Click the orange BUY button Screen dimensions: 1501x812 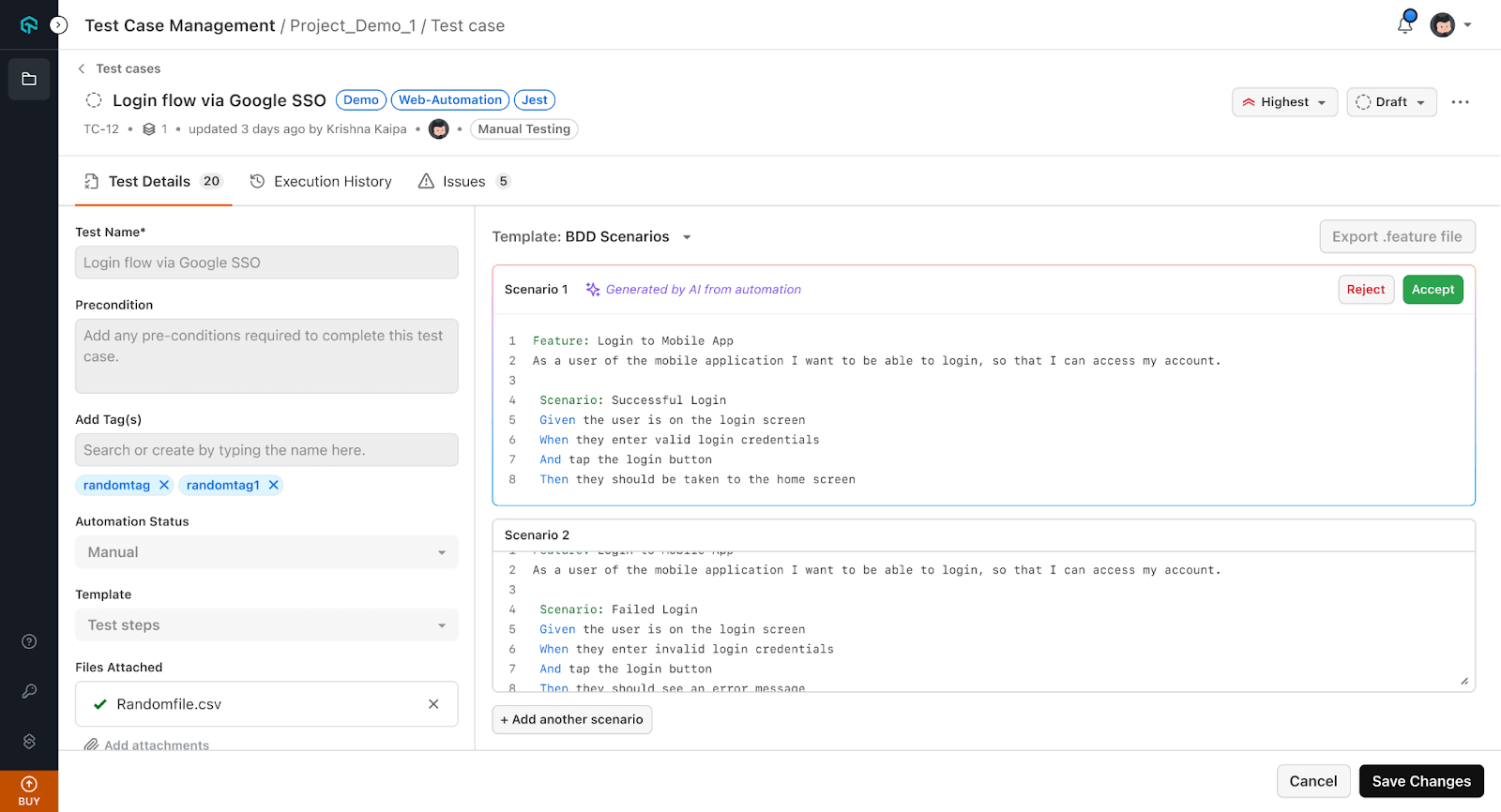[x=29, y=791]
